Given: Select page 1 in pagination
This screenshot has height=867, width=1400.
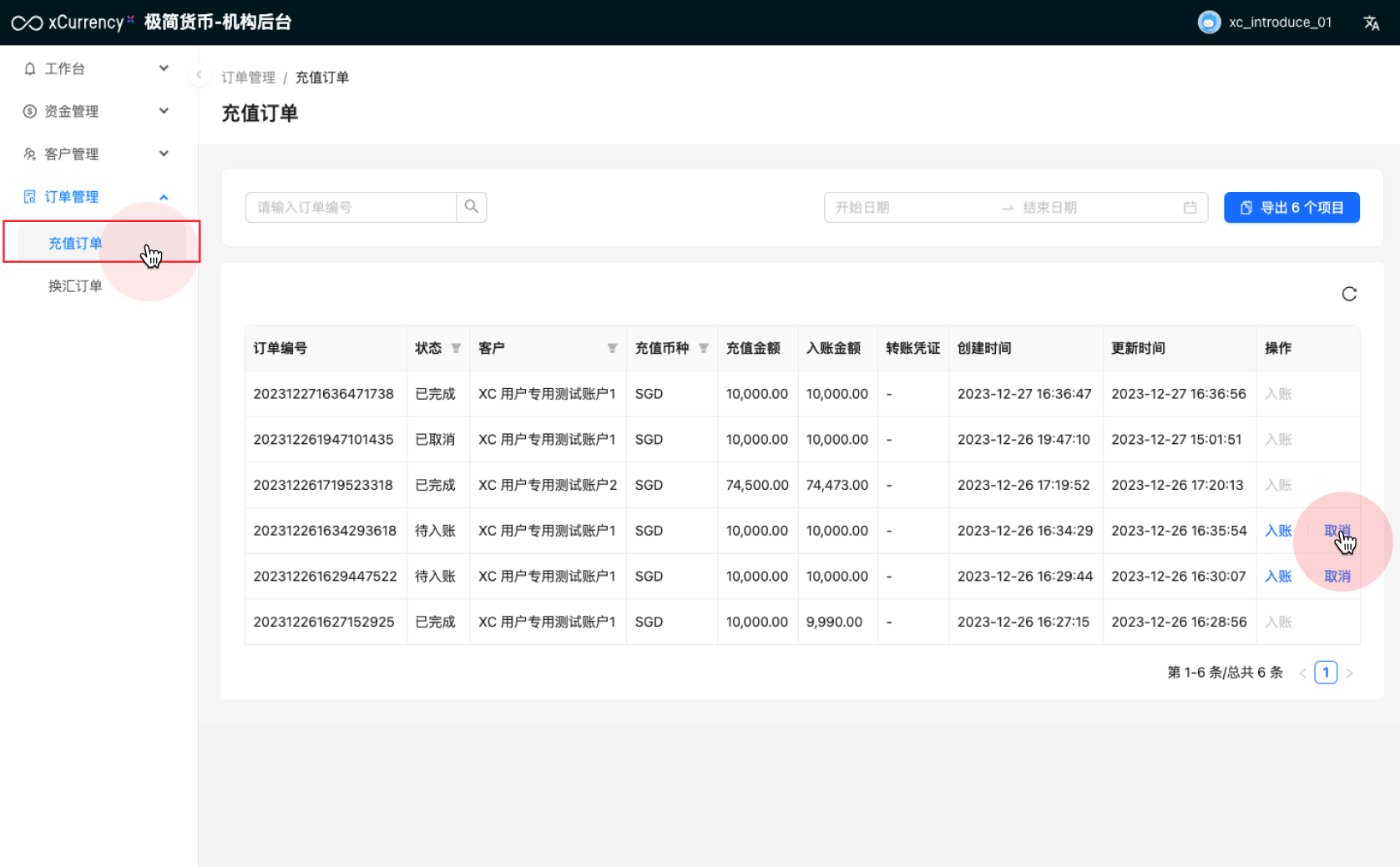Looking at the screenshot, I should (x=1326, y=673).
